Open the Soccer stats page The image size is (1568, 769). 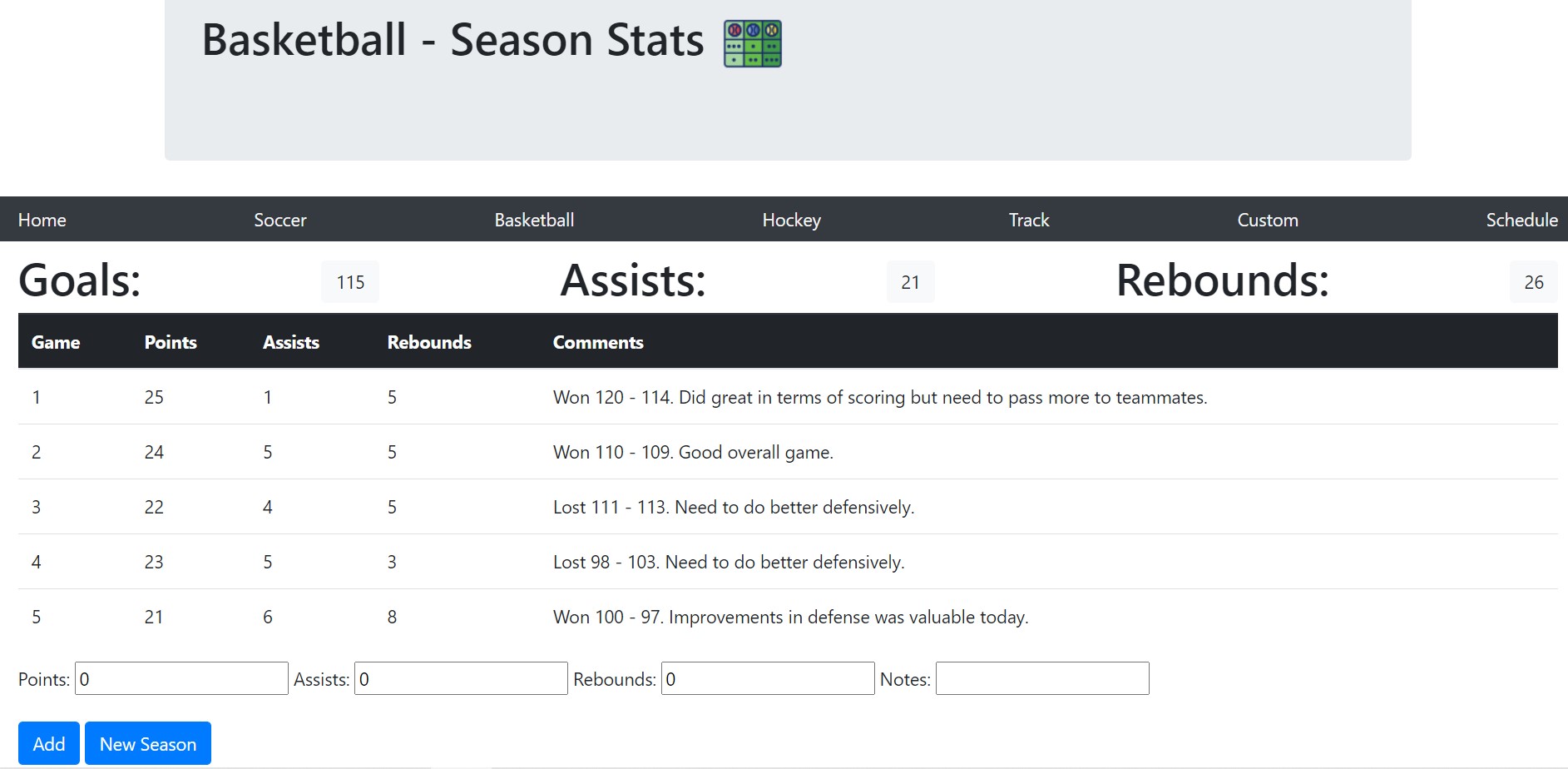click(280, 220)
